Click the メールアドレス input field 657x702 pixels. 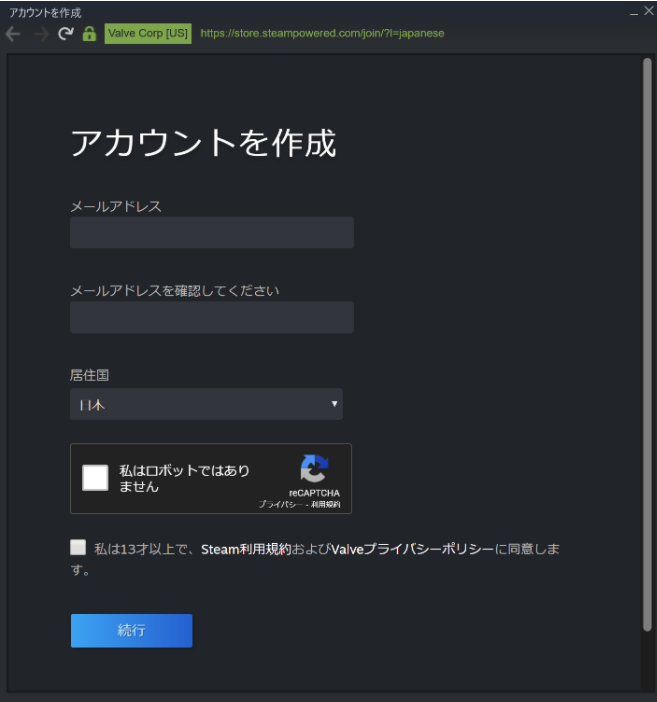click(212, 233)
